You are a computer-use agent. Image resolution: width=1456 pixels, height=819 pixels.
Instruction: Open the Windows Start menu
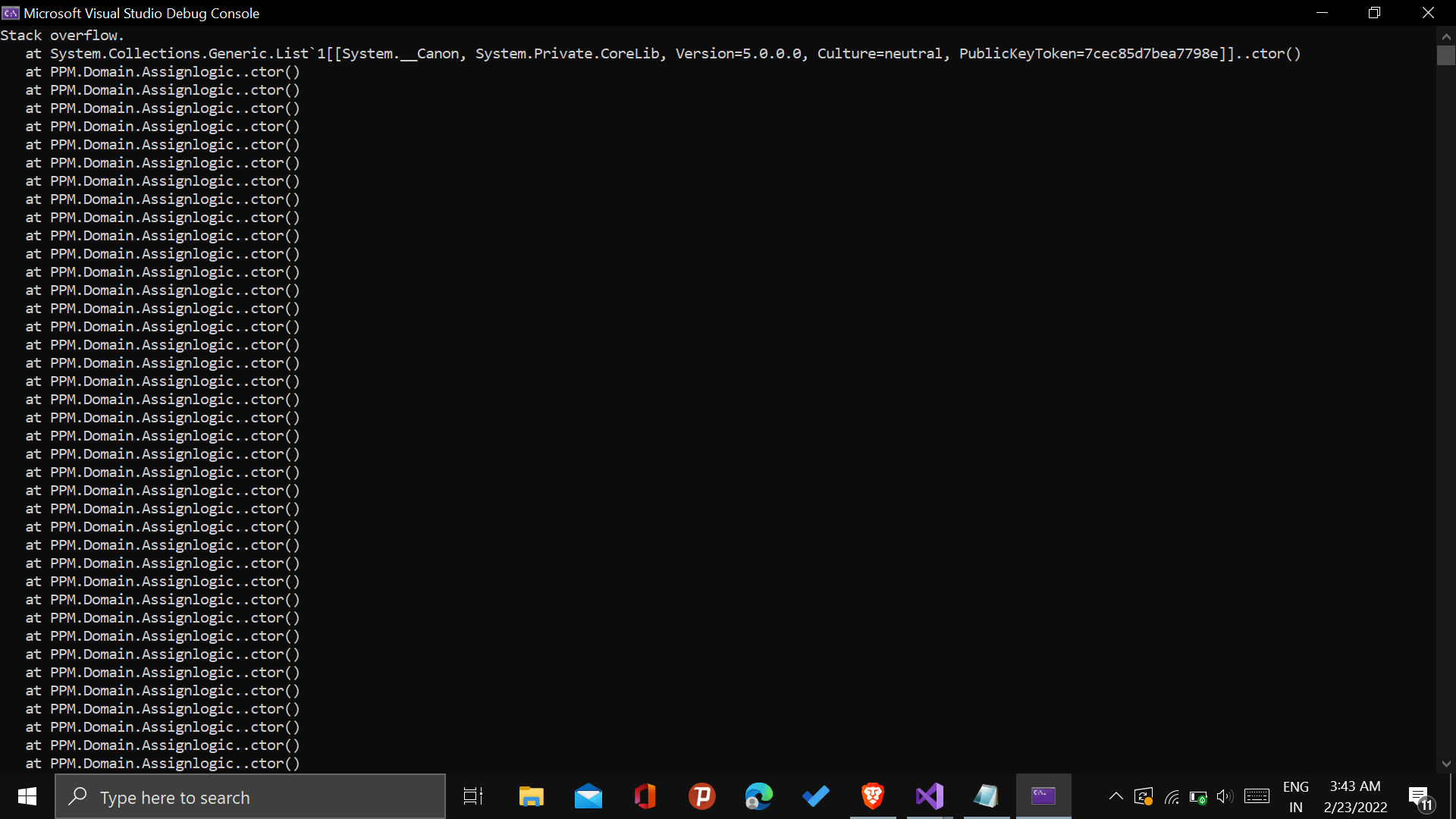coord(27,796)
